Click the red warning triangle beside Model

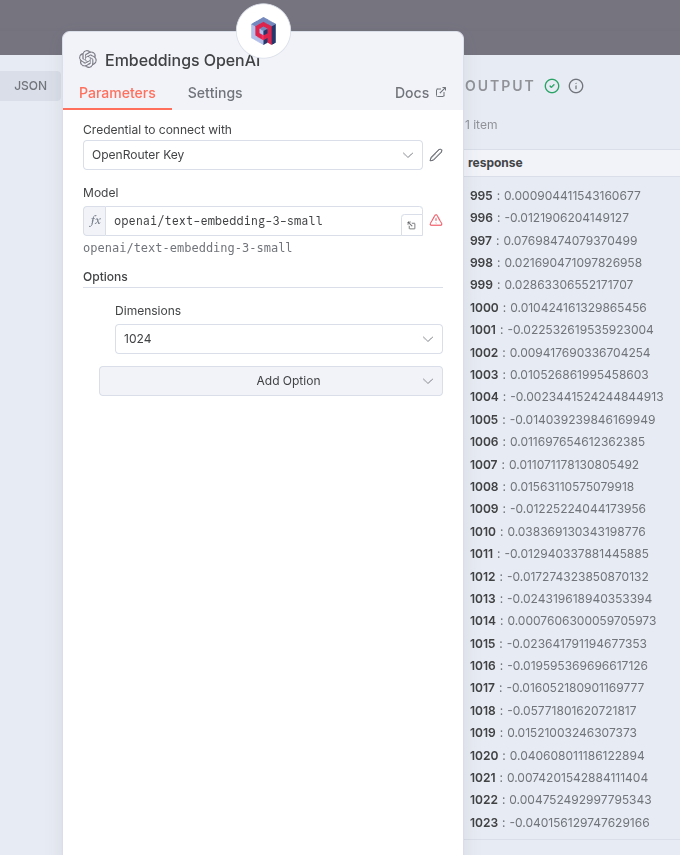tap(436, 220)
